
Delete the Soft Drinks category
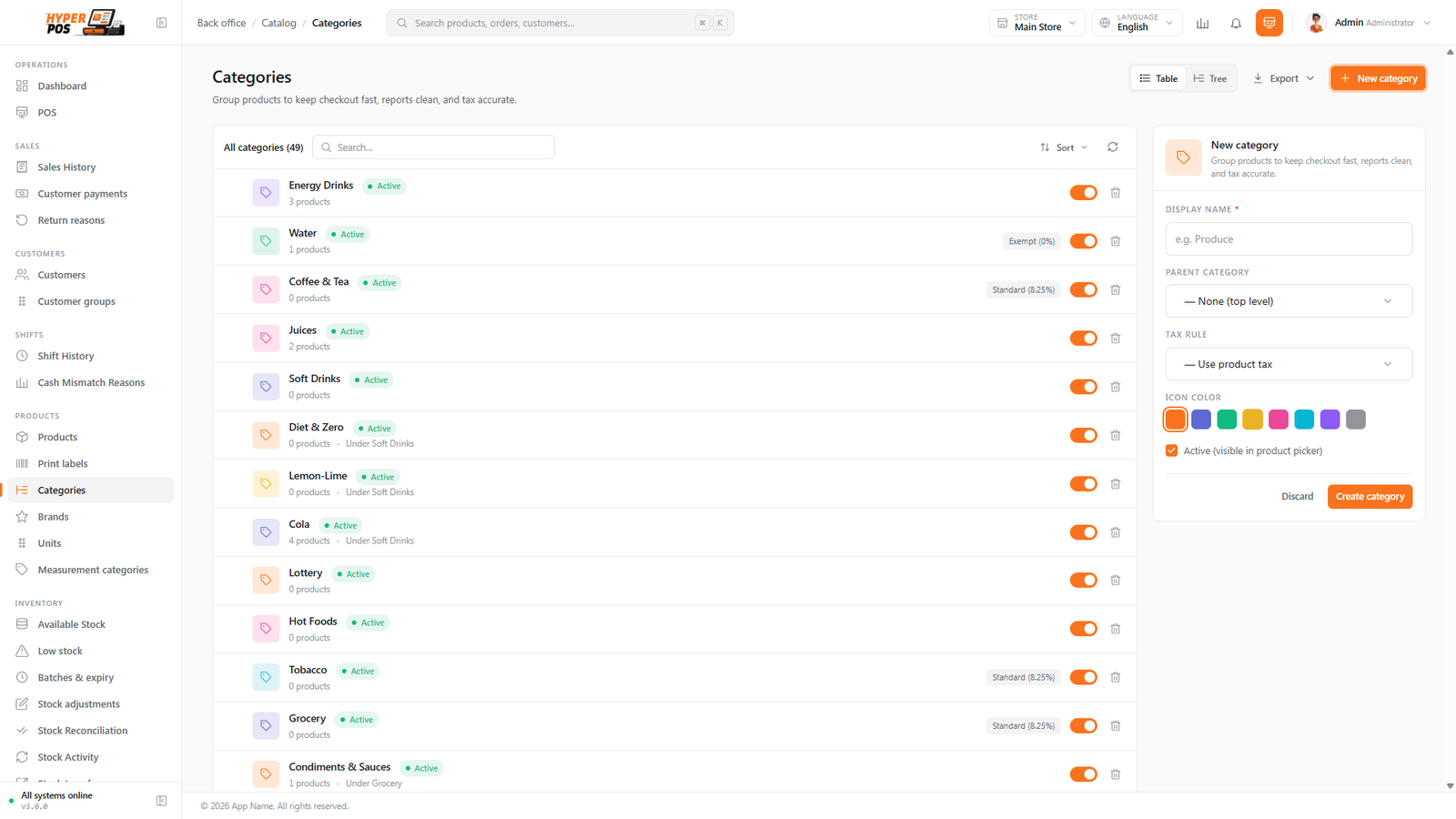[1116, 387]
